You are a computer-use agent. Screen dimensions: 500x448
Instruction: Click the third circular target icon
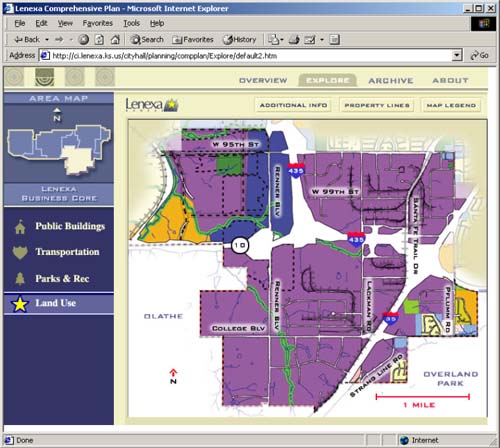(x=75, y=77)
